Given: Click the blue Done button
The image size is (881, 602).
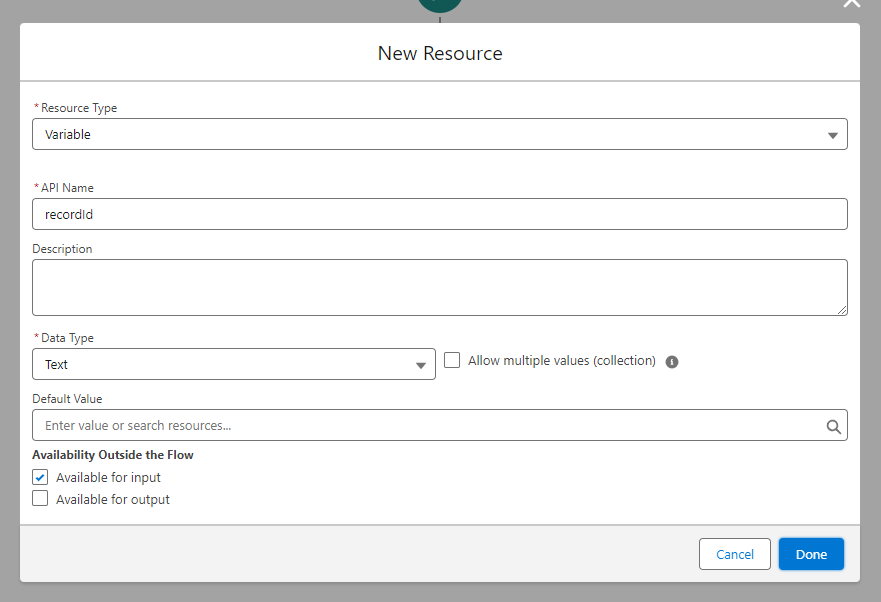Looking at the screenshot, I should coord(811,554).
